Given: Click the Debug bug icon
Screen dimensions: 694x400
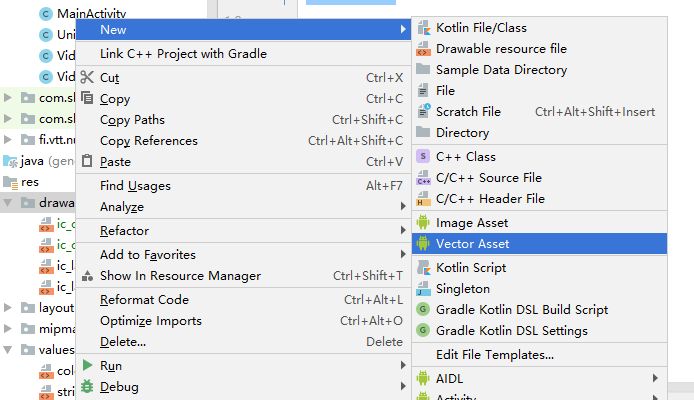Looking at the screenshot, I should point(87,386).
